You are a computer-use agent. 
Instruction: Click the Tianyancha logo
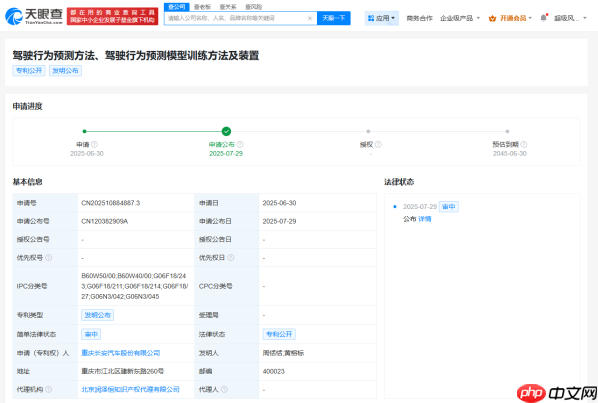click(34, 16)
